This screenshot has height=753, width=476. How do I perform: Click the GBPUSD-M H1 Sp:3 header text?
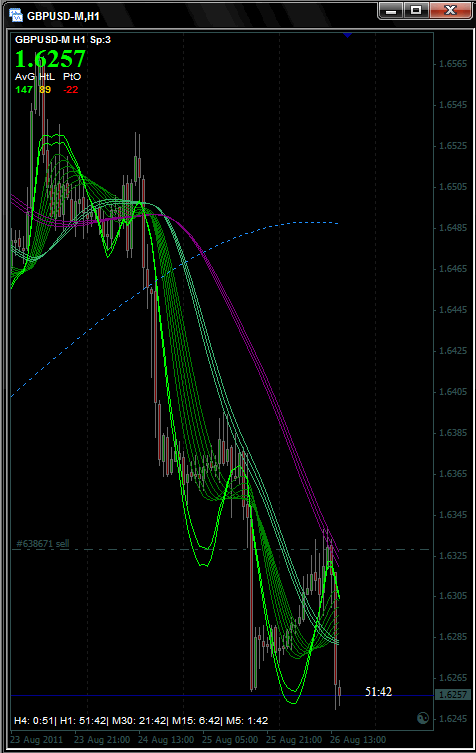63,40
